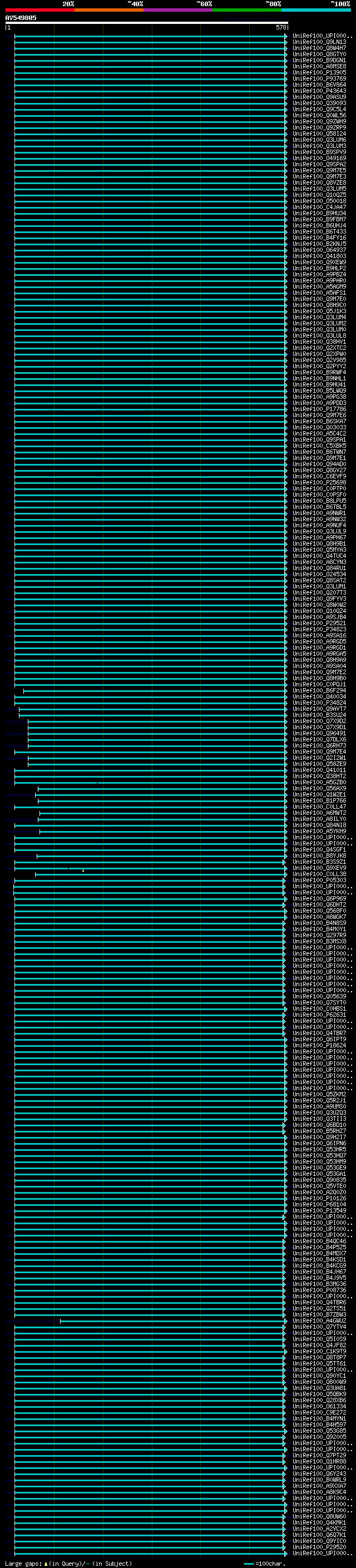
Task: Click the green ~80% identity legend segment
Action: pyautogui.click(x=247, y=10)
